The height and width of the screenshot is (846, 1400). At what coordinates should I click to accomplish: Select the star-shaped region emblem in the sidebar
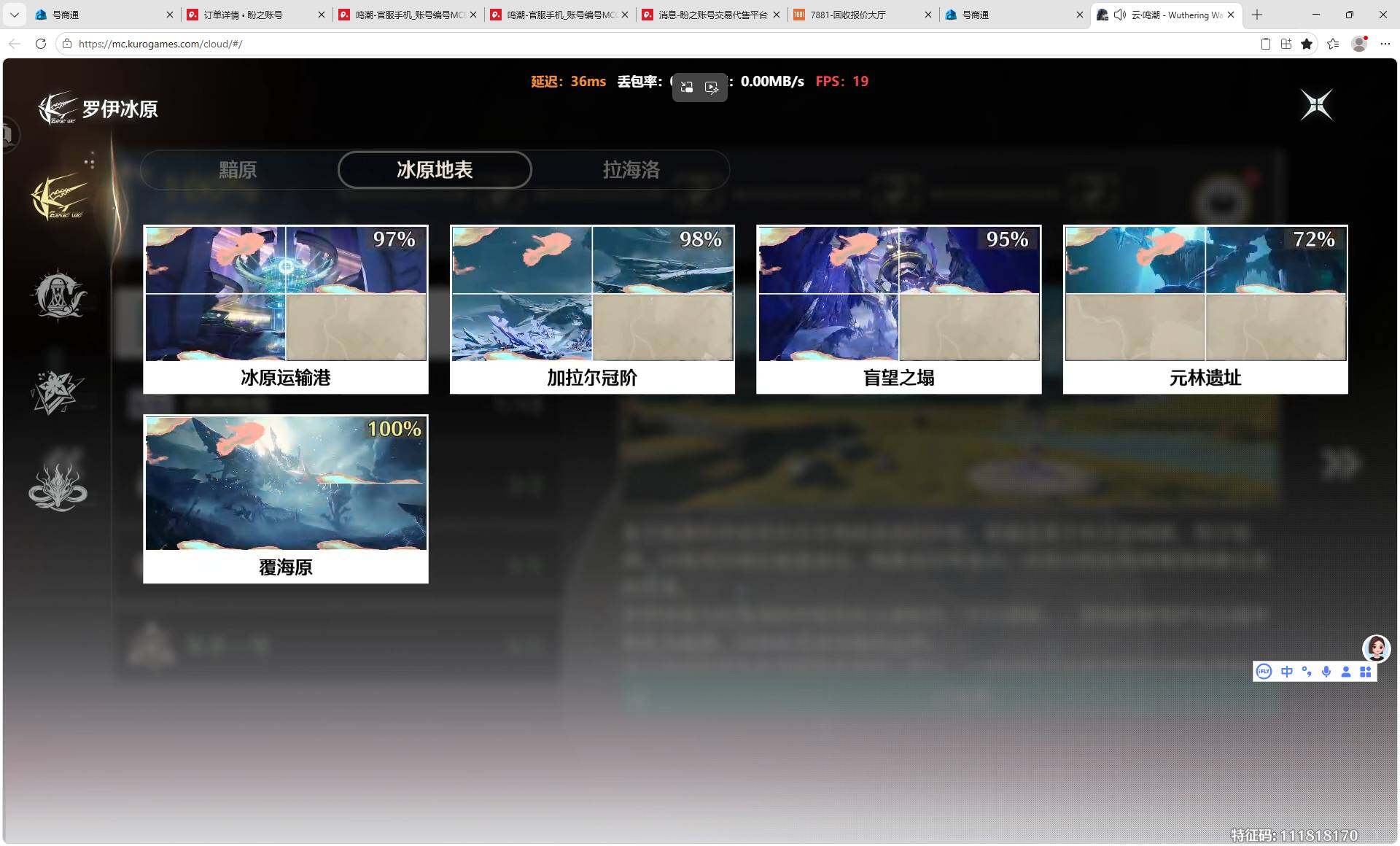click(58, 392)
